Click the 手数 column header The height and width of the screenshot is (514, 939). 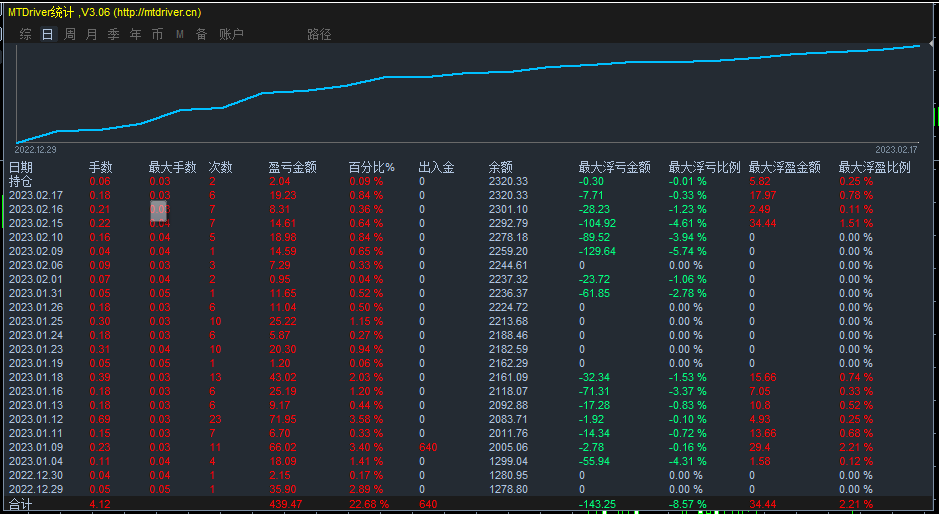(101, 167)
